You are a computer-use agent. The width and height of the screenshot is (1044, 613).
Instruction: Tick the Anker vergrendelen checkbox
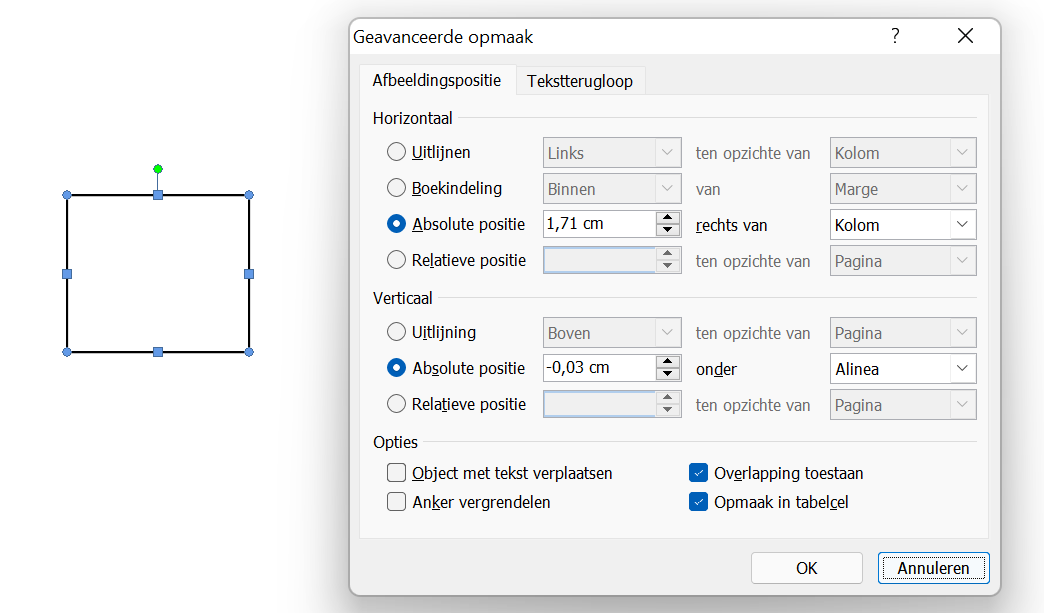pyautogui.click(x=396, y=502)
